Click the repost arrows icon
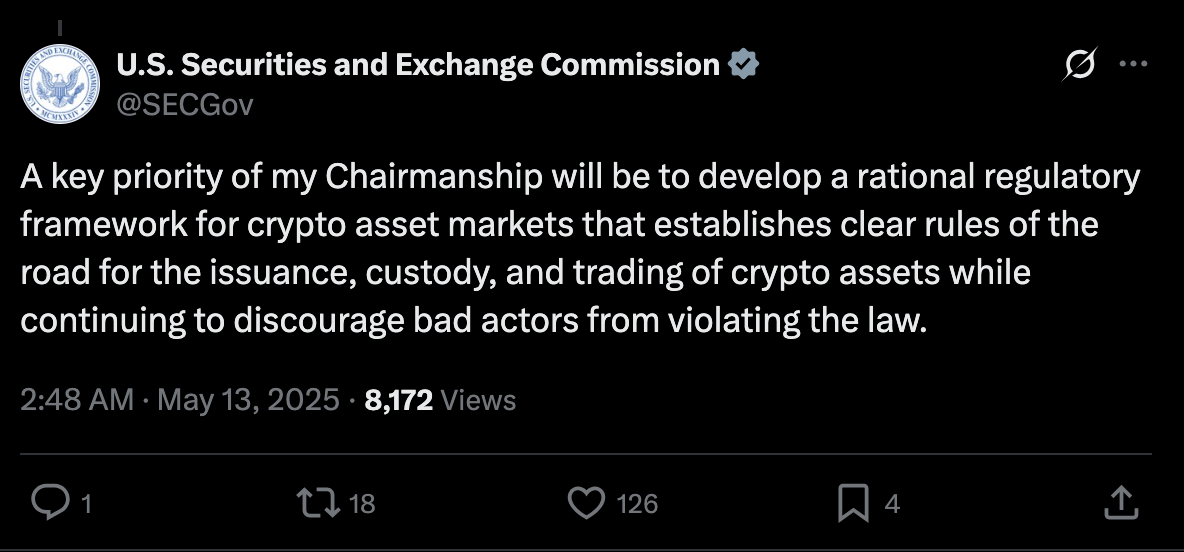The width and height of the screenshot is (1184, 552). [x=319, y=503]
